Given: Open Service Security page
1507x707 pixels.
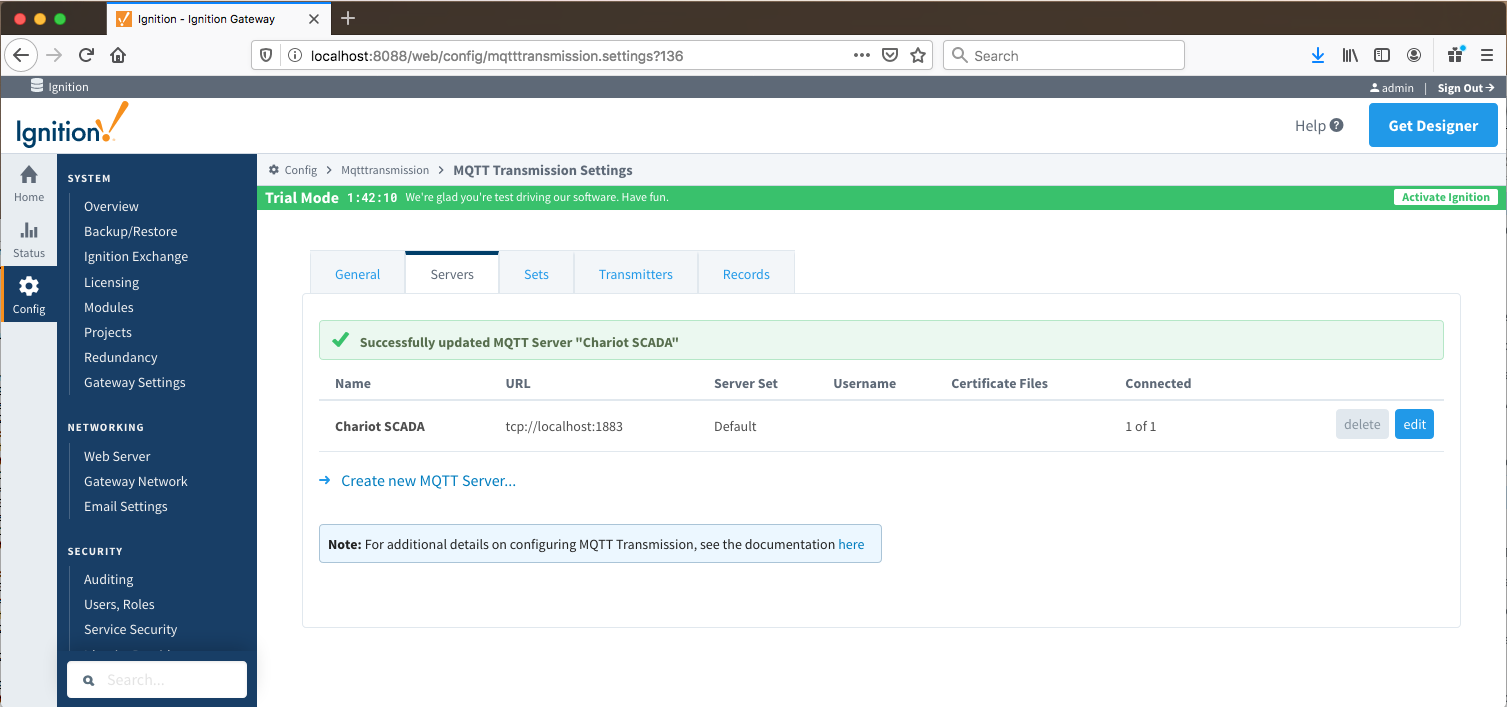Looking at the screenshot, I should pos(130,630).
